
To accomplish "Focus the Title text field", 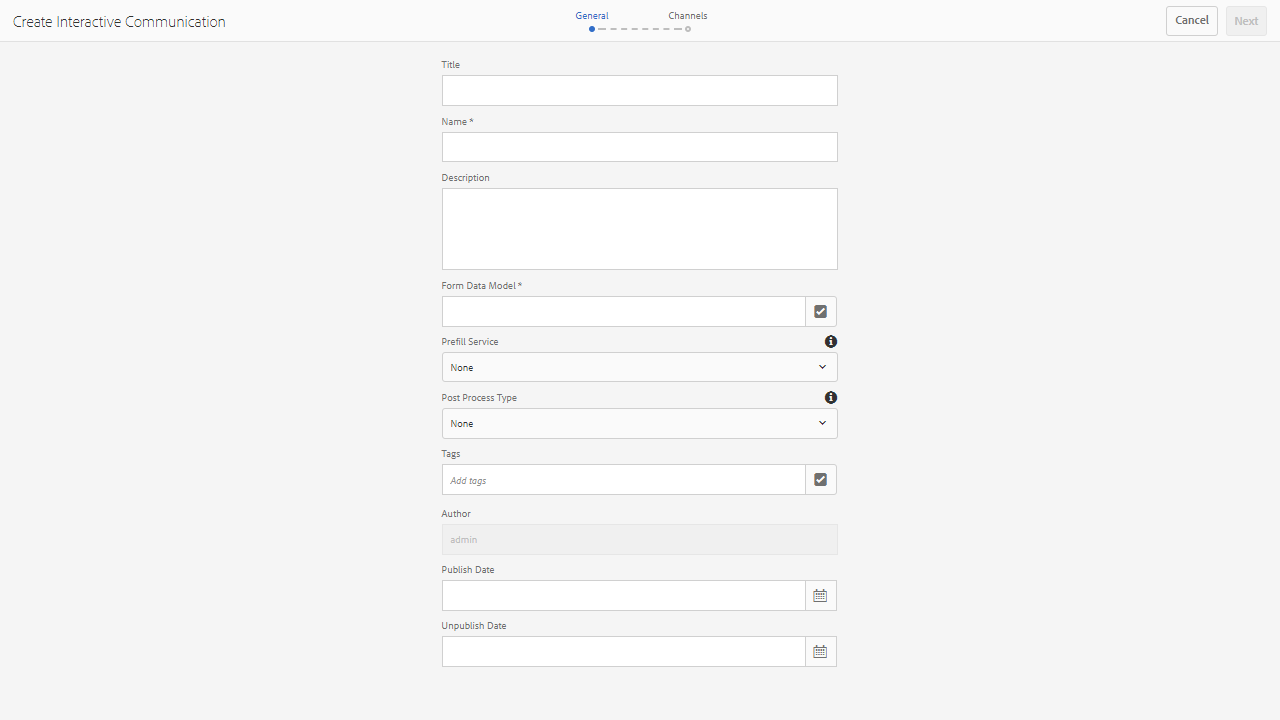I will coord(639,91).
